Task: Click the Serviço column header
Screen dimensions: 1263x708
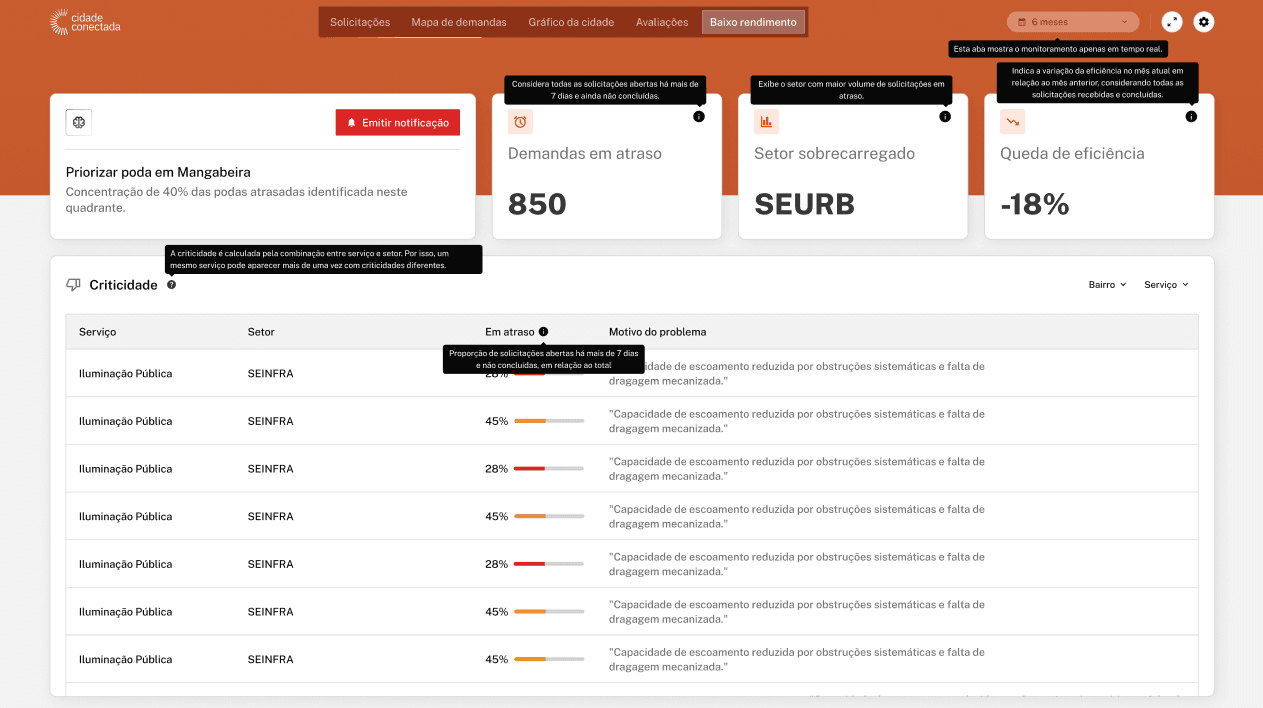Action: coord(98,332)
